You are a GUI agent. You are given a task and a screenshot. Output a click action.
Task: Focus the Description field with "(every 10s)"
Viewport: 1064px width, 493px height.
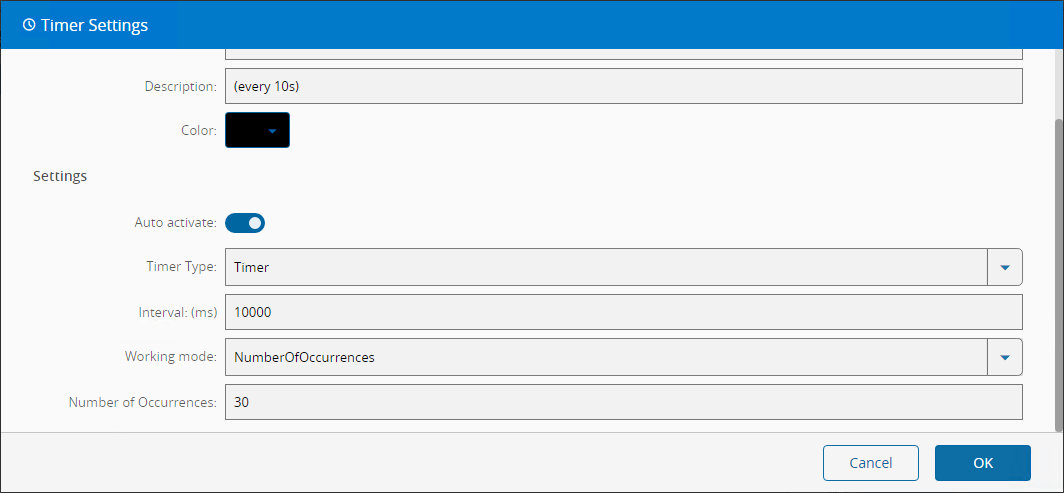click(623, 86)
